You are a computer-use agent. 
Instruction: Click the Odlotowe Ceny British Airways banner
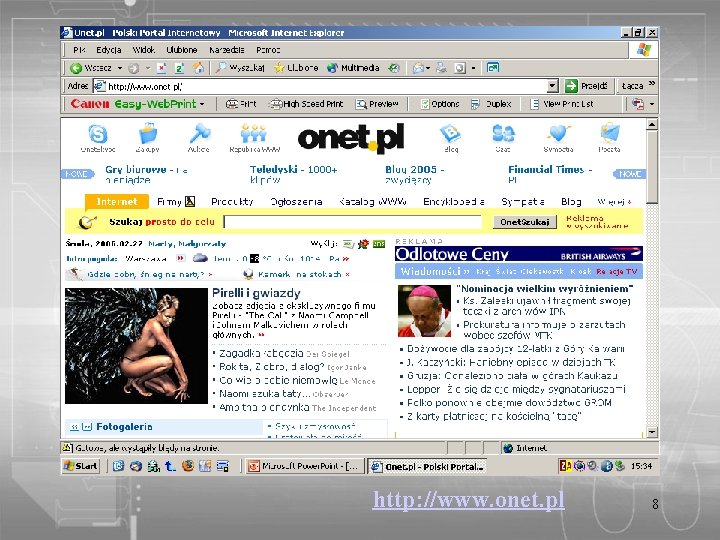pos(518,254)
